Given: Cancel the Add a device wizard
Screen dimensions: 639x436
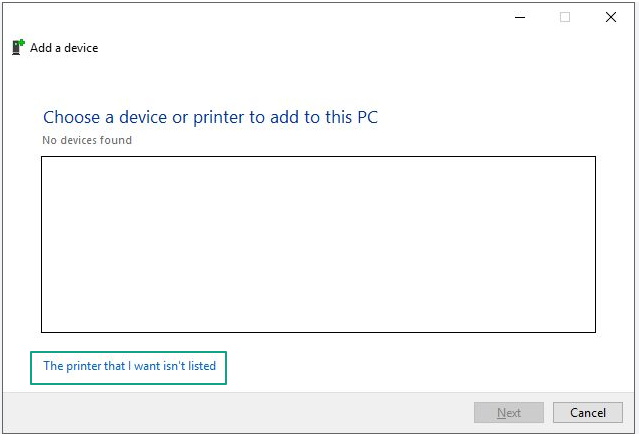Looking at the screenshot, I should pos(588,413).
